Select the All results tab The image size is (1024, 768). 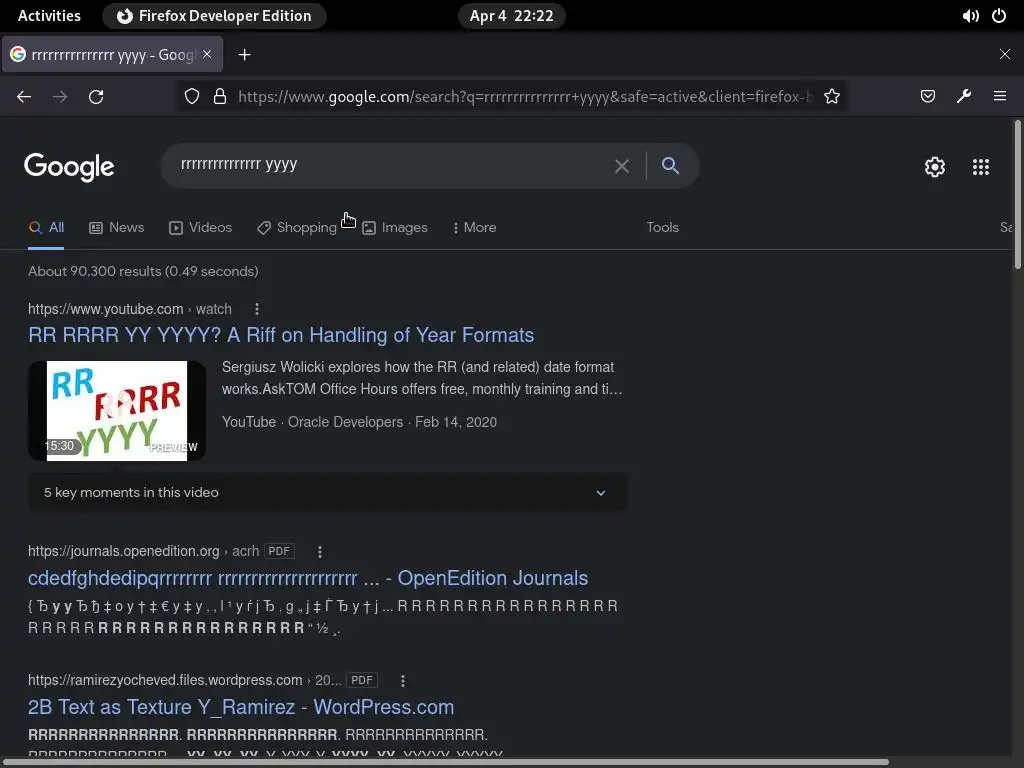coord(46,227)
